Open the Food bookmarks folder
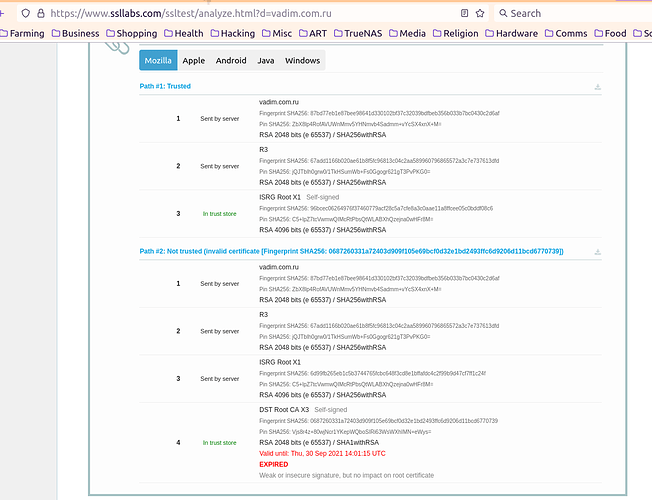Image resolution: width=652 pixels, height=500 pixels. 610,33
